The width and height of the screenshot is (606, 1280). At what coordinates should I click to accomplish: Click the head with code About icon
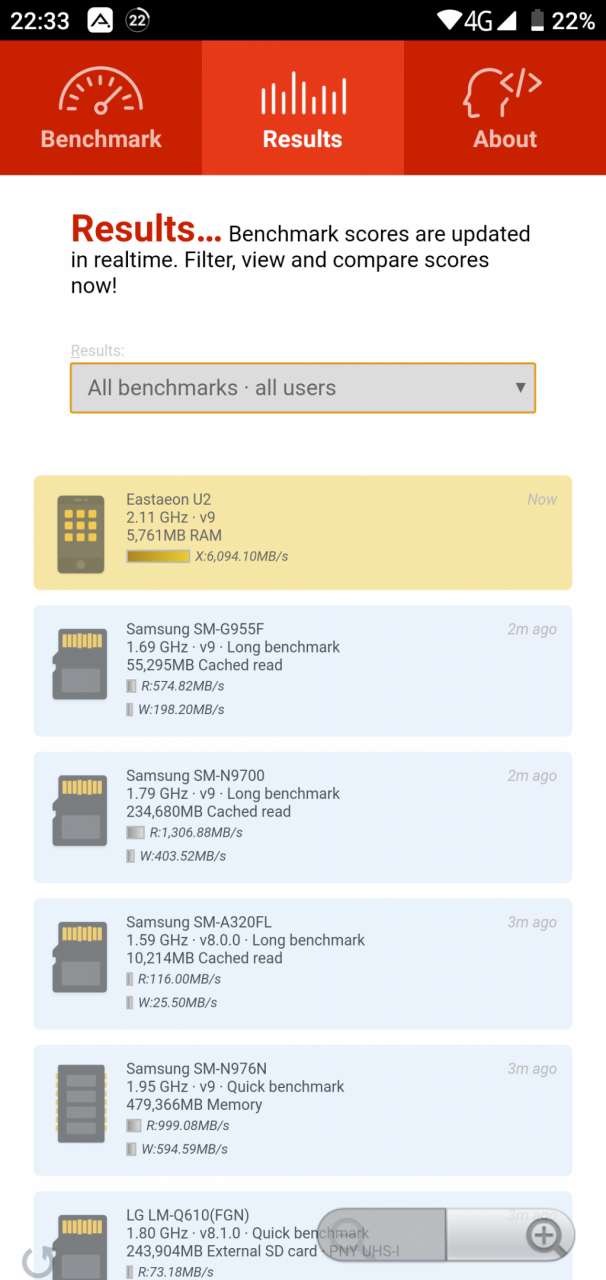point(502,93)
